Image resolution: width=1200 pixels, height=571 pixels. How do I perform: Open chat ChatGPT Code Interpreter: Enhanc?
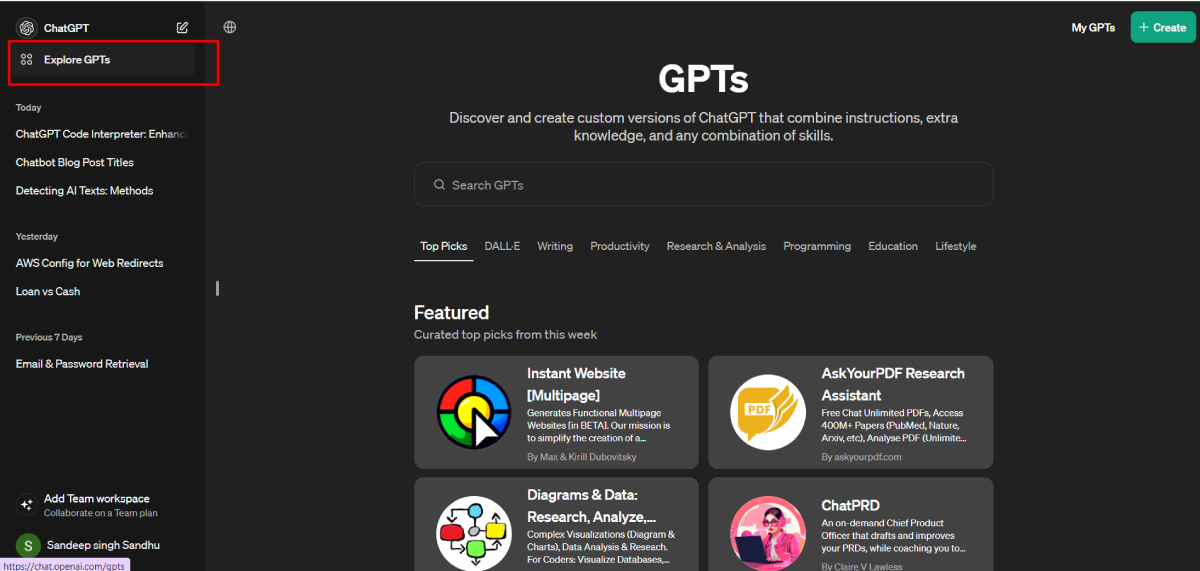[x=102, y=134]
